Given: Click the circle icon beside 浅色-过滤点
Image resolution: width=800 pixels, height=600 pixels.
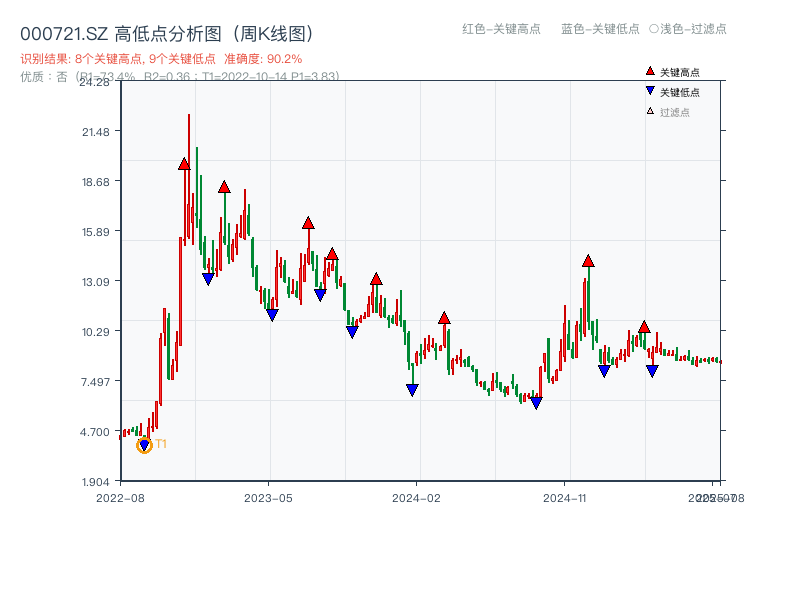Looking at the screenshot, I should (x=652, y=30).
